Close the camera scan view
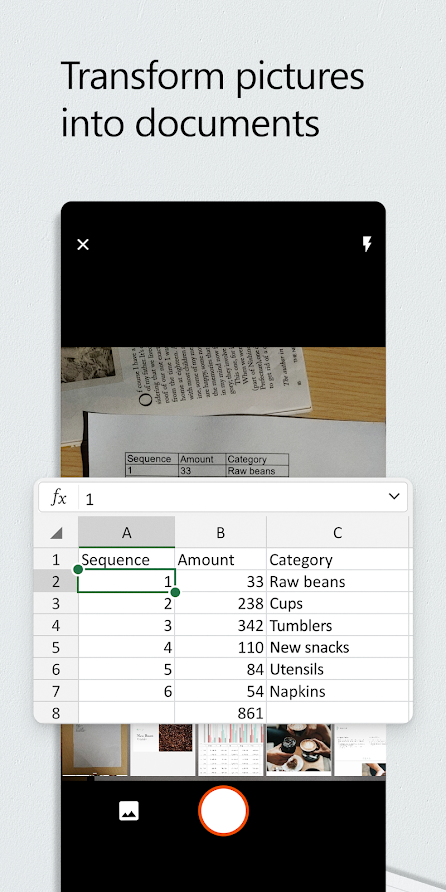Screen dimensions: 446x892 tap(83, 245)
